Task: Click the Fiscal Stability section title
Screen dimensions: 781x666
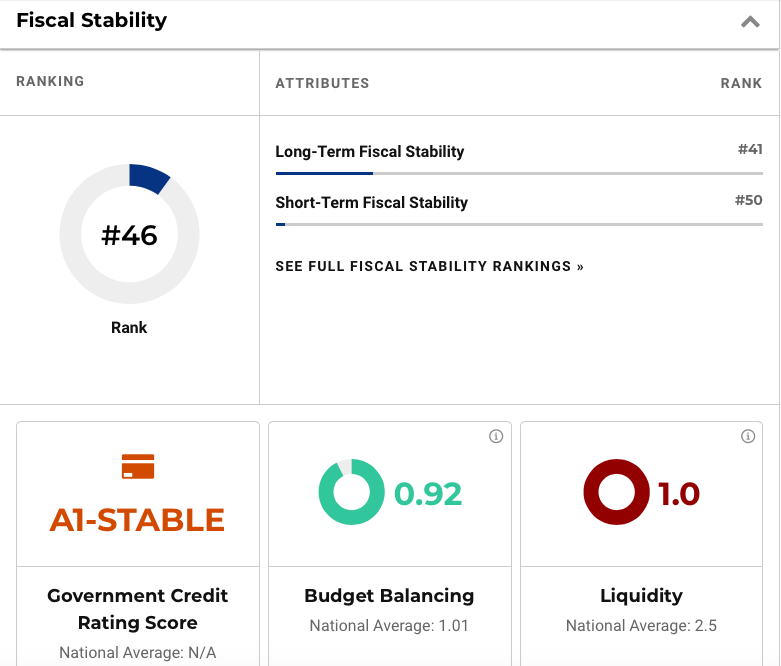Action: click(x=91, y=20)
